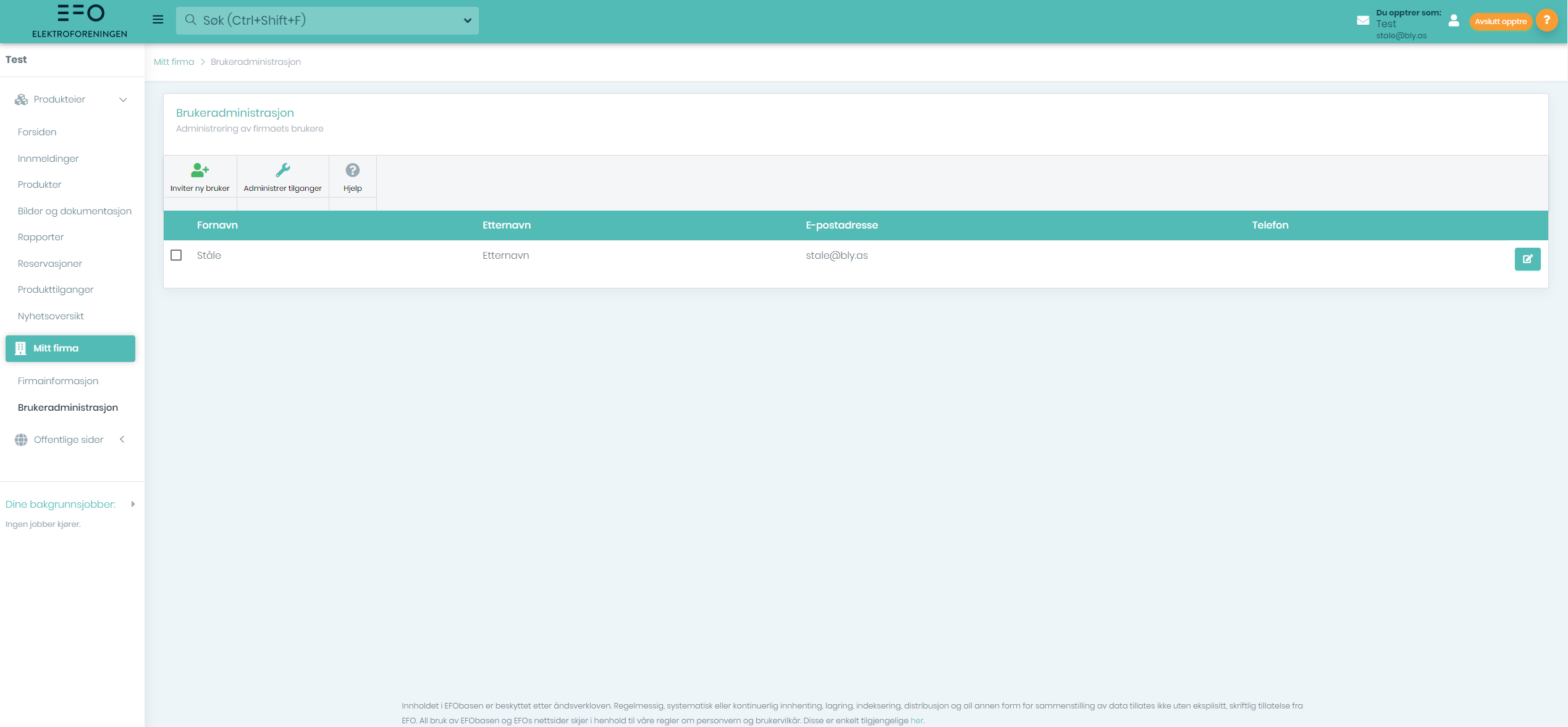Select the checkbox for user Ståle
Image resolution: width=1568 pixels, height=727 pixels.
click(176, 255)
